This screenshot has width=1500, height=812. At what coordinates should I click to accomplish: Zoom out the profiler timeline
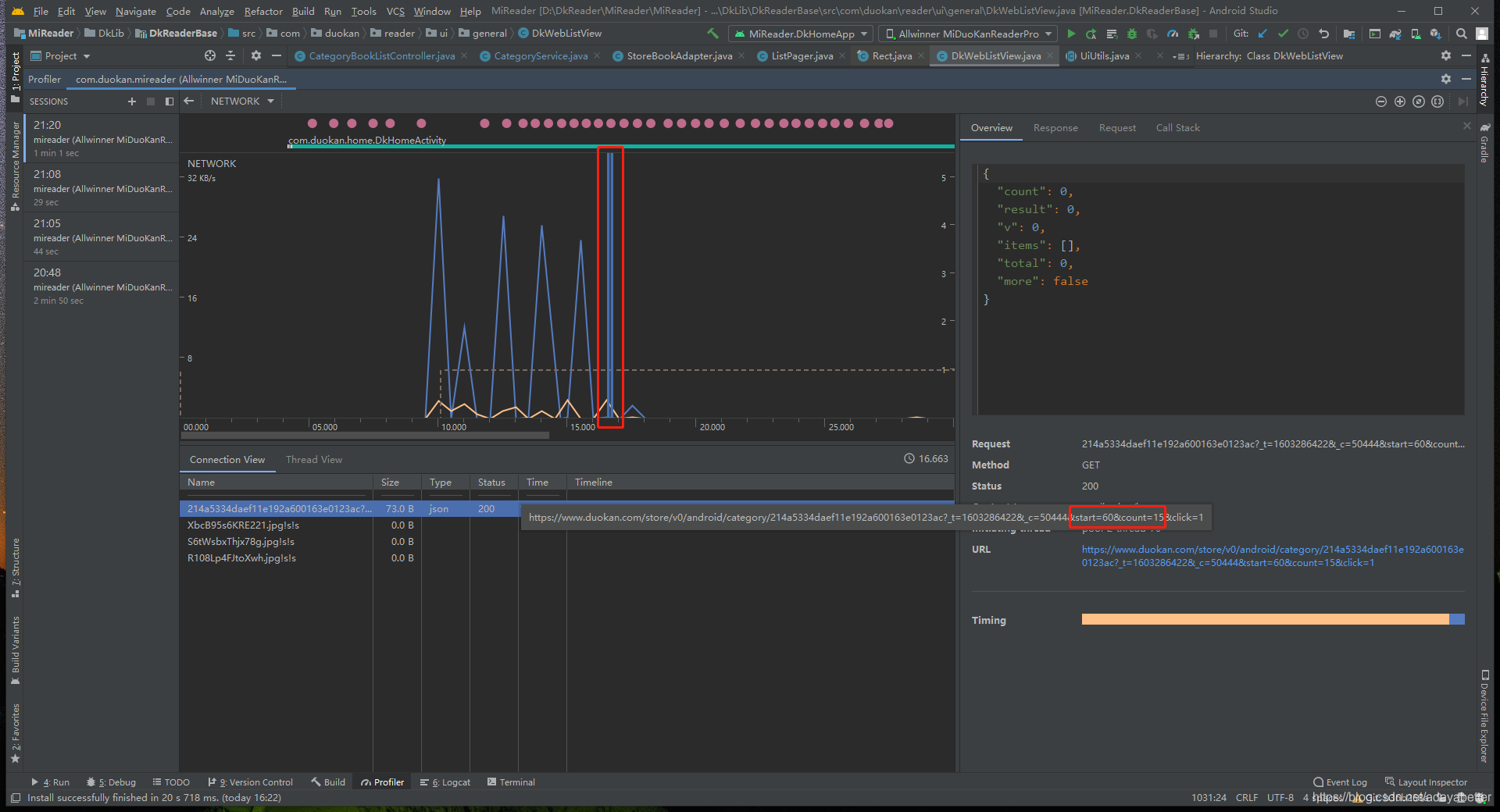1380,101
